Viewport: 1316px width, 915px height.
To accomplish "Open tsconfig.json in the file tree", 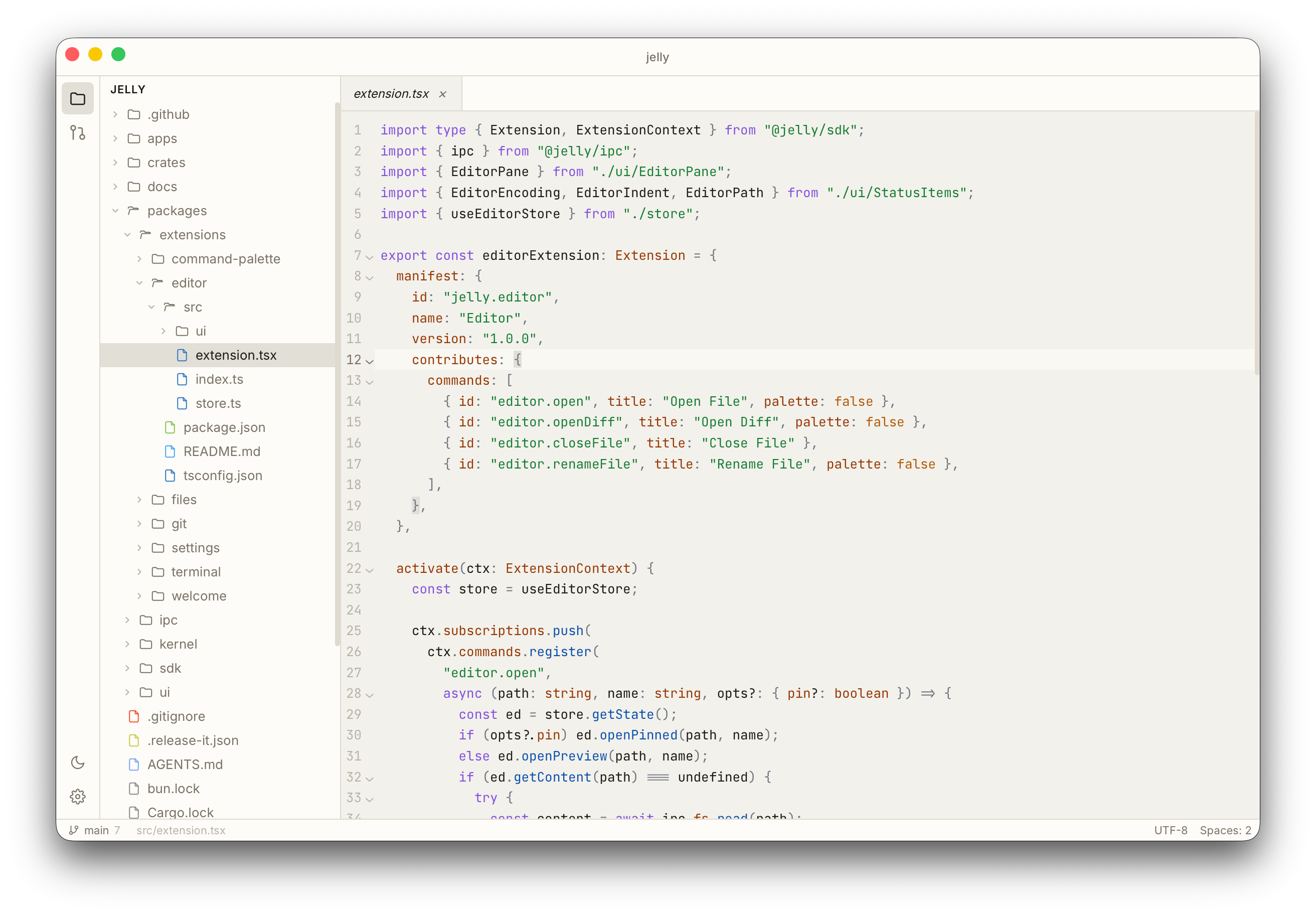I will coord(218,475).
